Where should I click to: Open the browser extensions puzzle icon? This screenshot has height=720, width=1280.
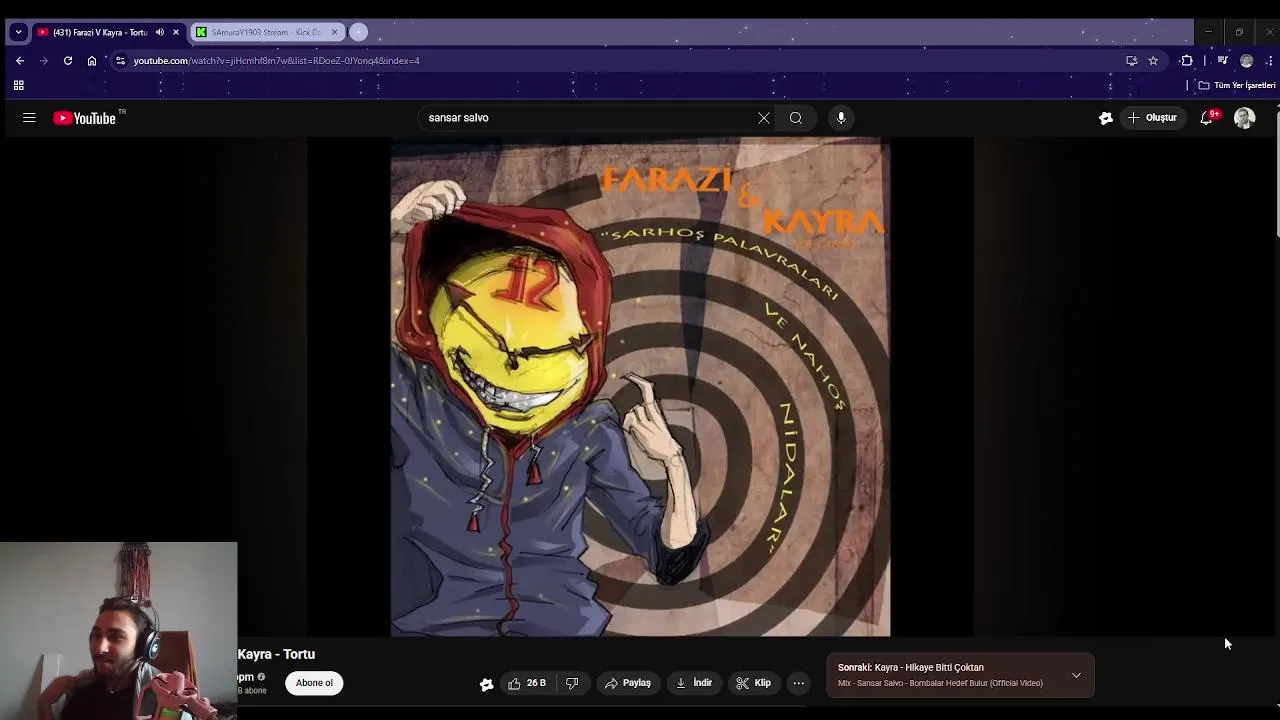click(1187, 60)
